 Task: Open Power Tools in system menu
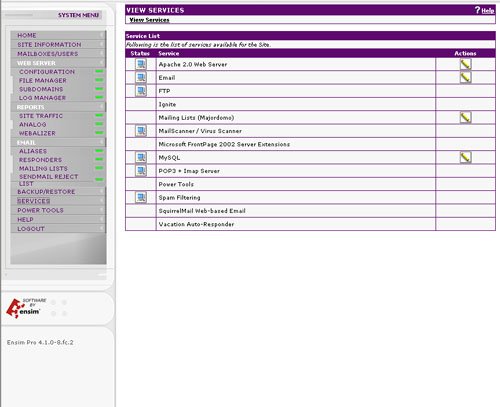tap(40, 210)
